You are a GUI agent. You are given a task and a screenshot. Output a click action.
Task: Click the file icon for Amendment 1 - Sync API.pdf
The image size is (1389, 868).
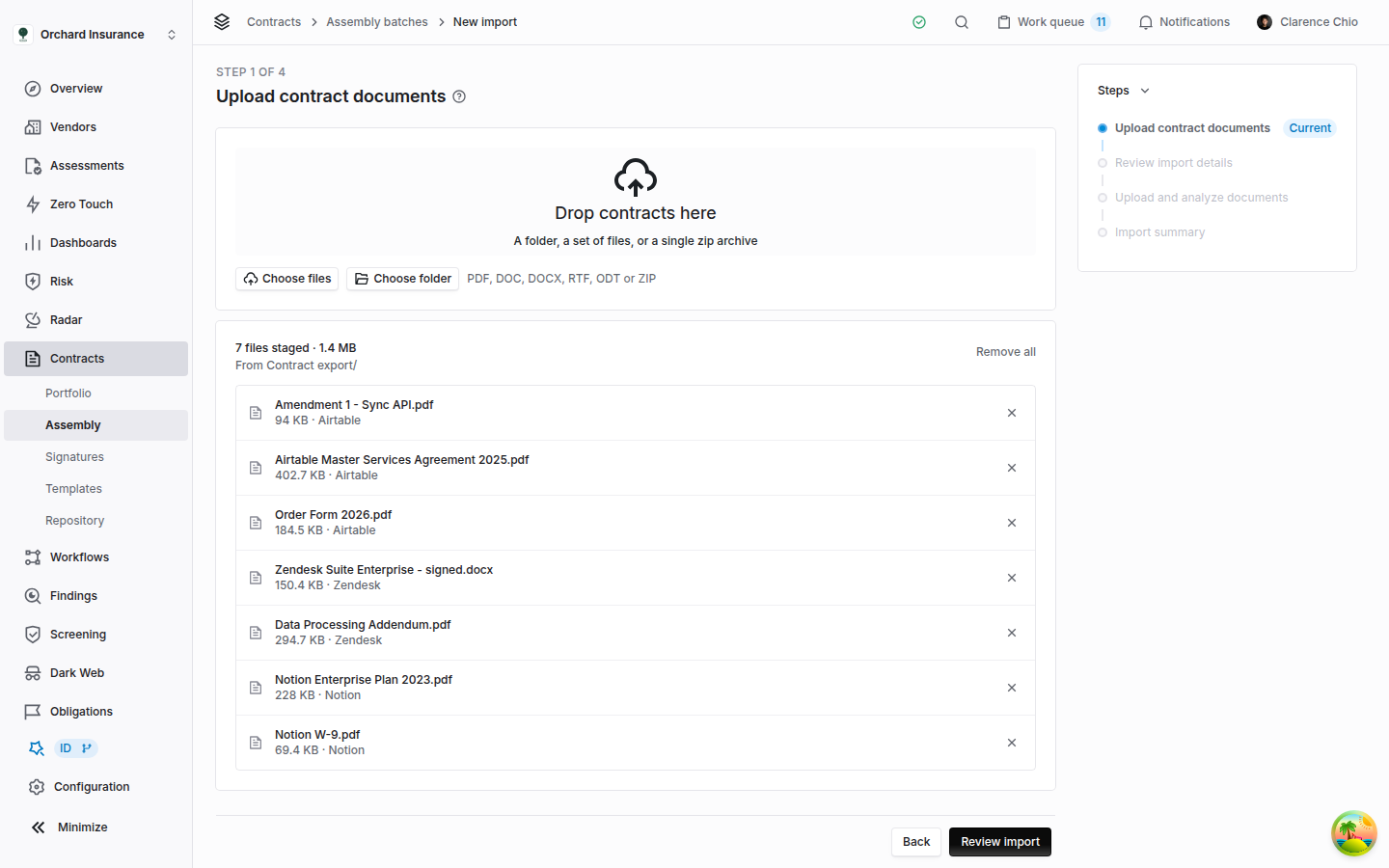[256, 413]
